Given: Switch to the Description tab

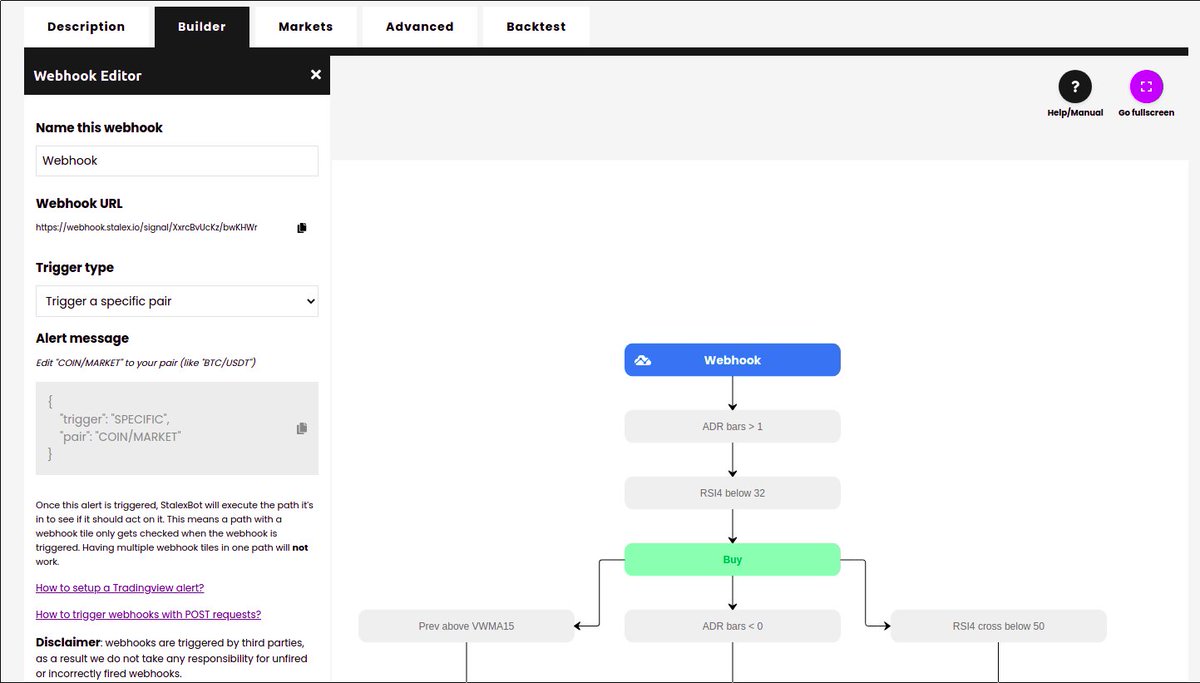Looking at the screenshot, I should tap(86, 27).
